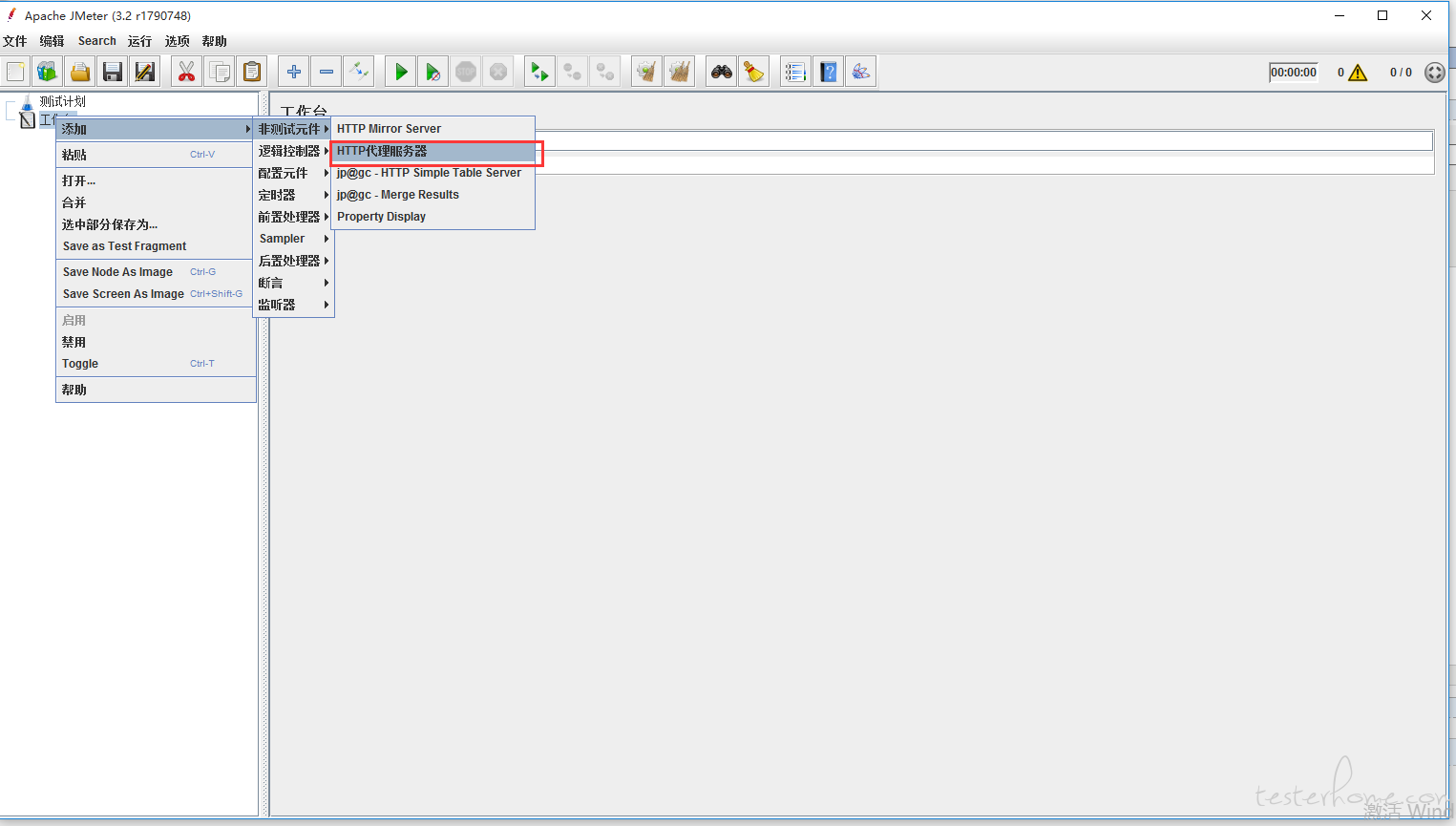The height and width of the screenshot is (826, 1456).
Task: Expand the 配置元件 submenu
Action: click(x=293, y=173)
